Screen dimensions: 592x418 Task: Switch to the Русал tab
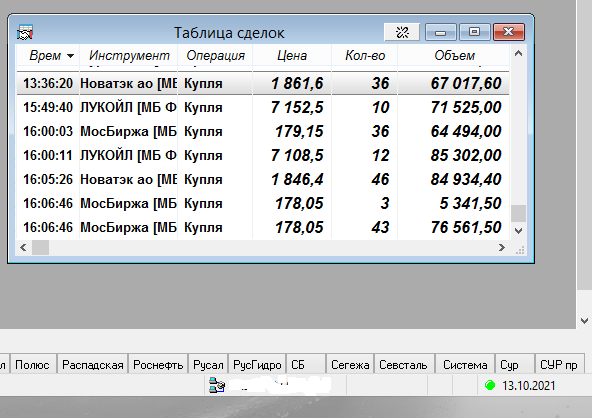(x=208, y=365)
